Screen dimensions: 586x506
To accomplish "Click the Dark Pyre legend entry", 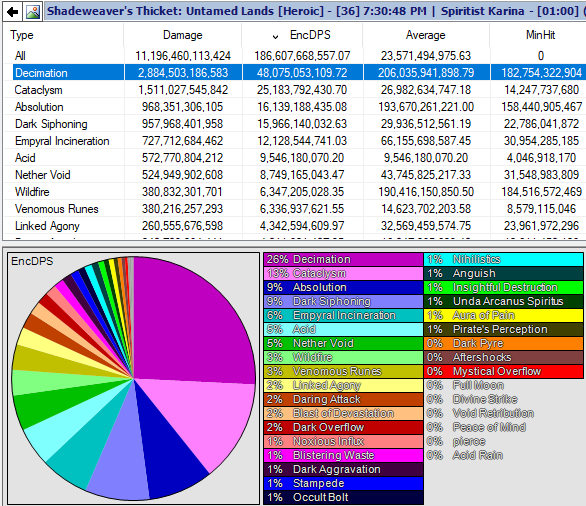I will (x=503, y=343).
